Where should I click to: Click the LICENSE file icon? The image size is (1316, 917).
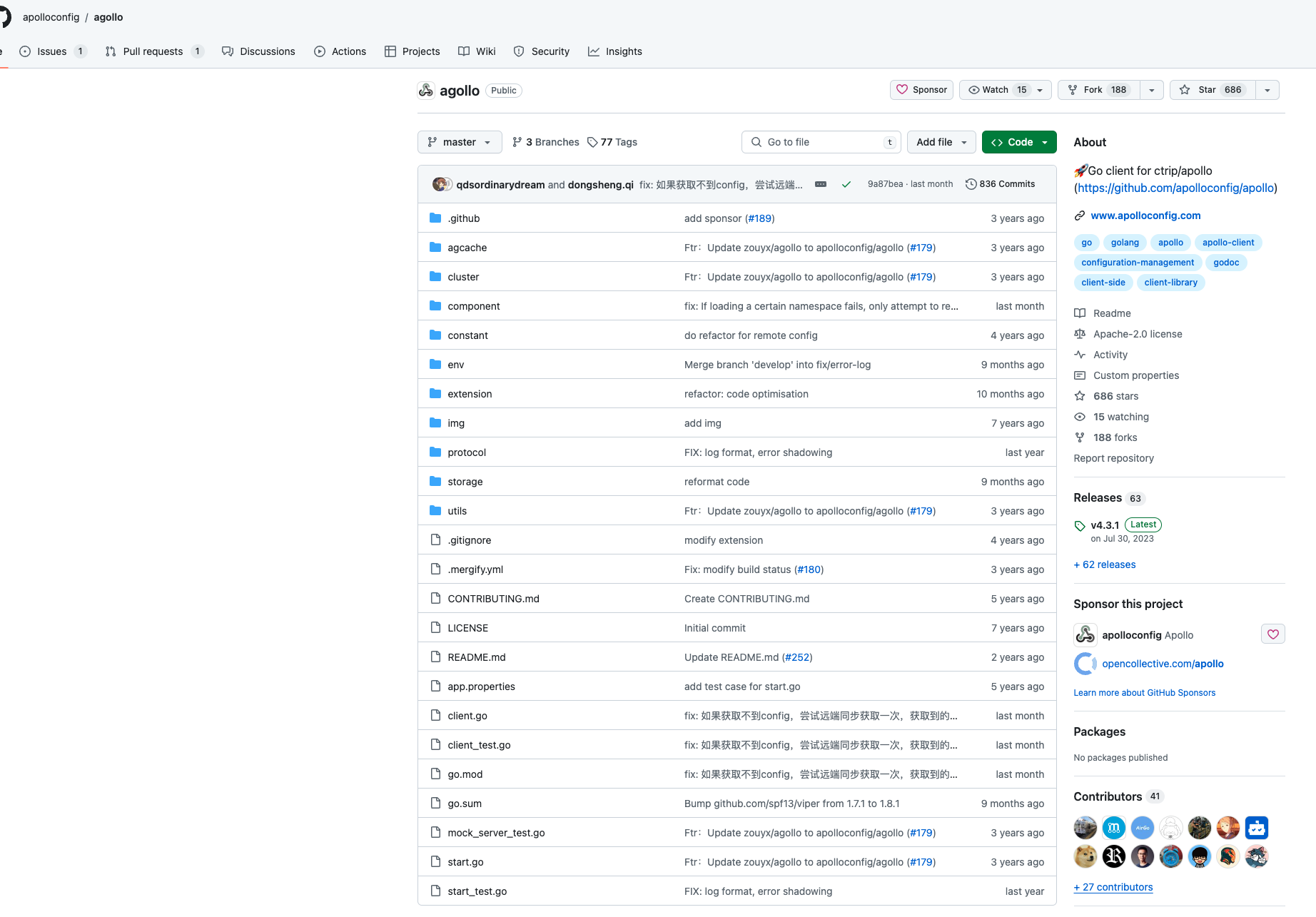click(x=435, y=627)
